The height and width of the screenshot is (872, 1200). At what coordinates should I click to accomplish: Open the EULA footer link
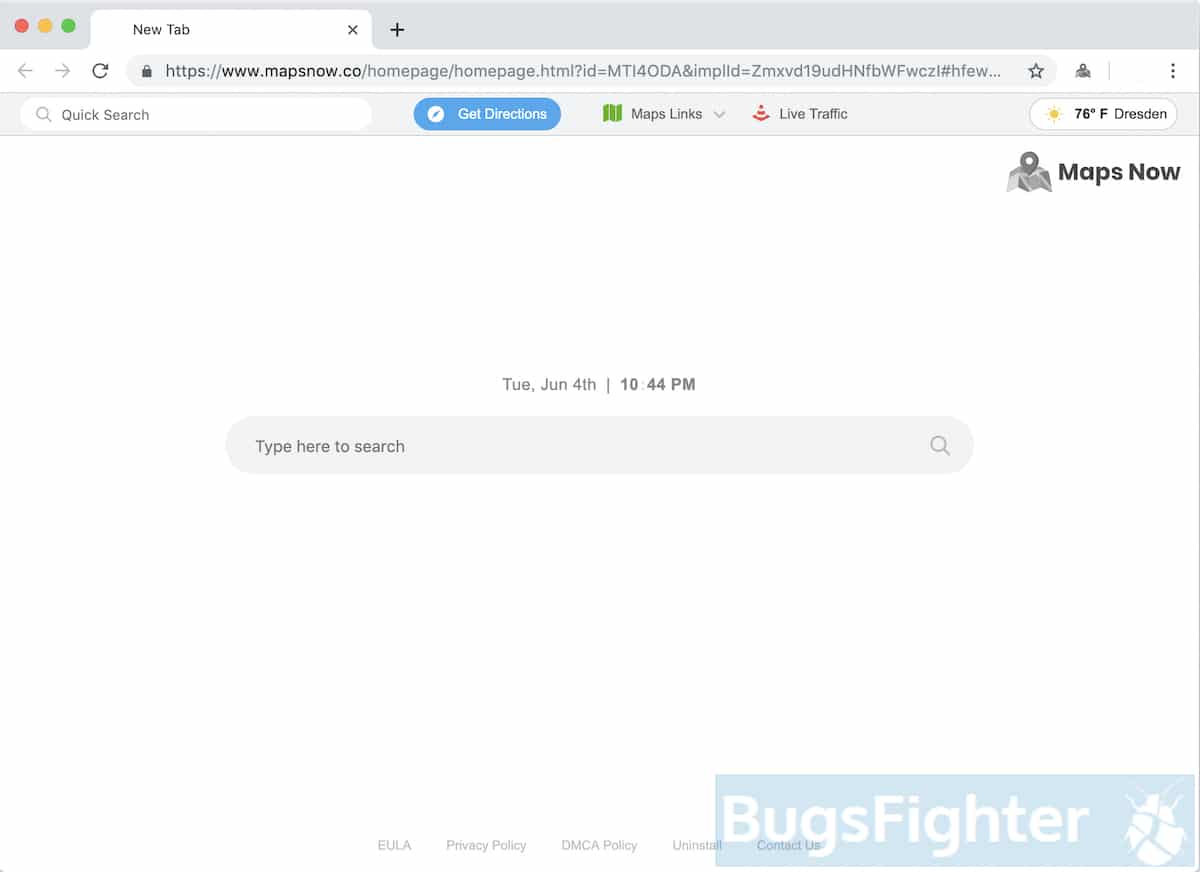pyautogui.click(x=394, y=845)
